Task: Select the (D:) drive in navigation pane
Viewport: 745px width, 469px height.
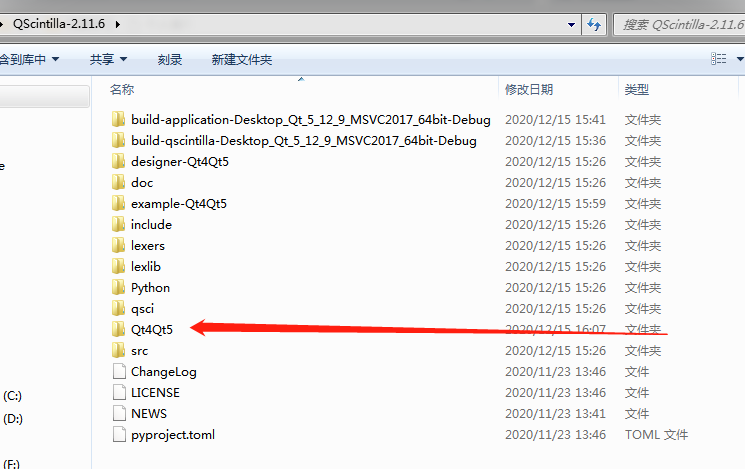Action: (x=13, y=419)
